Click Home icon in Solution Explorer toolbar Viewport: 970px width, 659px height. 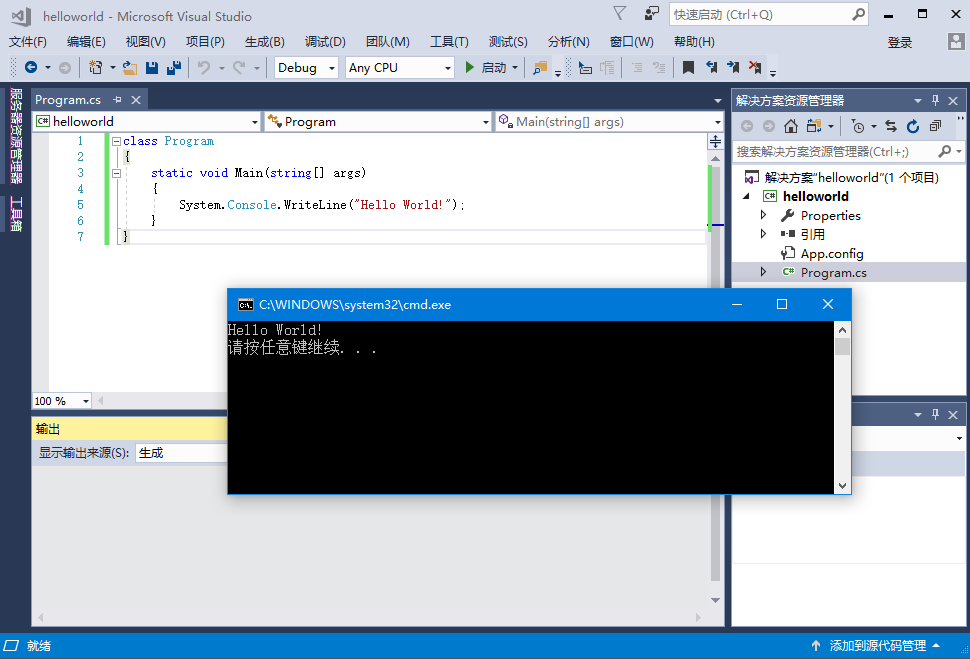coord(790,126)
